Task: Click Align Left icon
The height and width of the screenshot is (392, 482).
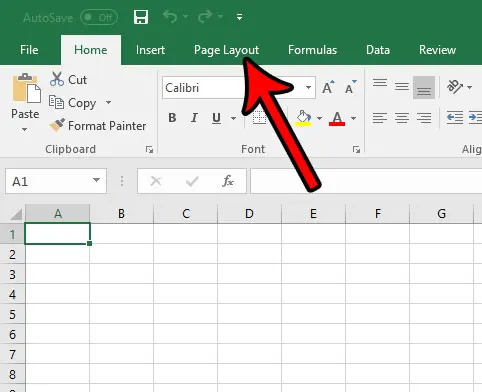Action: coord(380,118)
